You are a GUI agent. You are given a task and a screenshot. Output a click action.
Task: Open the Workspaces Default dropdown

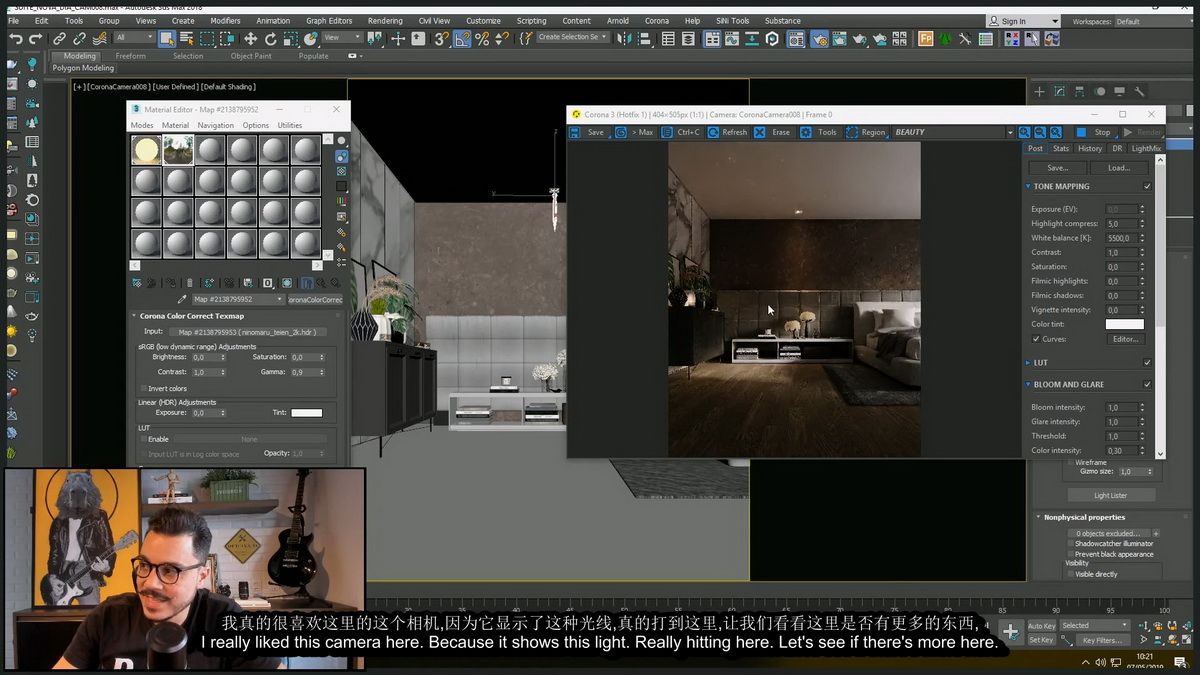[x=1153, y=21]
